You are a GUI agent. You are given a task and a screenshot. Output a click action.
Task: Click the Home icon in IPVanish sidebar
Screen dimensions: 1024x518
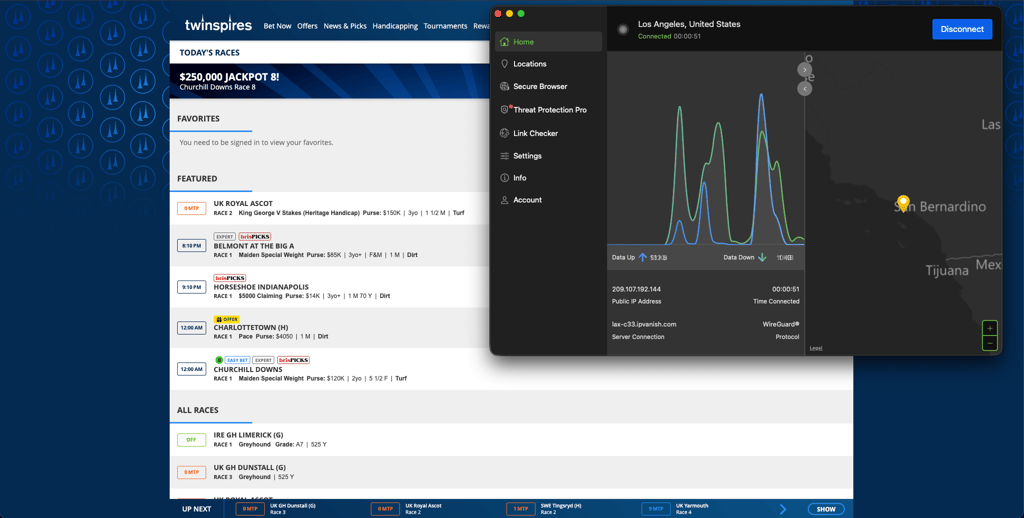pos(504,42)
